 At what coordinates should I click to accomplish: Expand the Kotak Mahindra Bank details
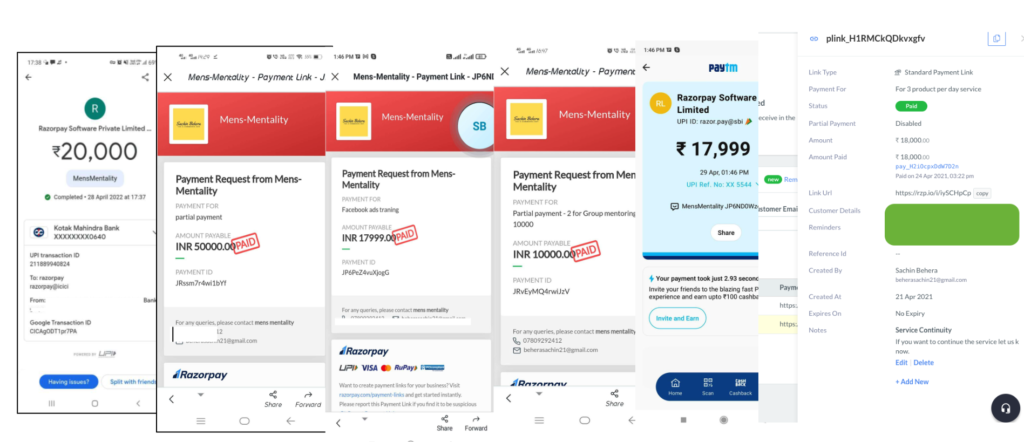155,232
